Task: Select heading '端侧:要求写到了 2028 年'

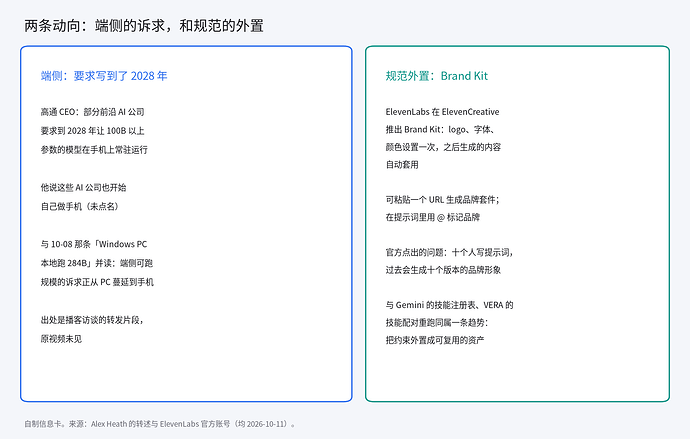Action: [x=104, y=76]
